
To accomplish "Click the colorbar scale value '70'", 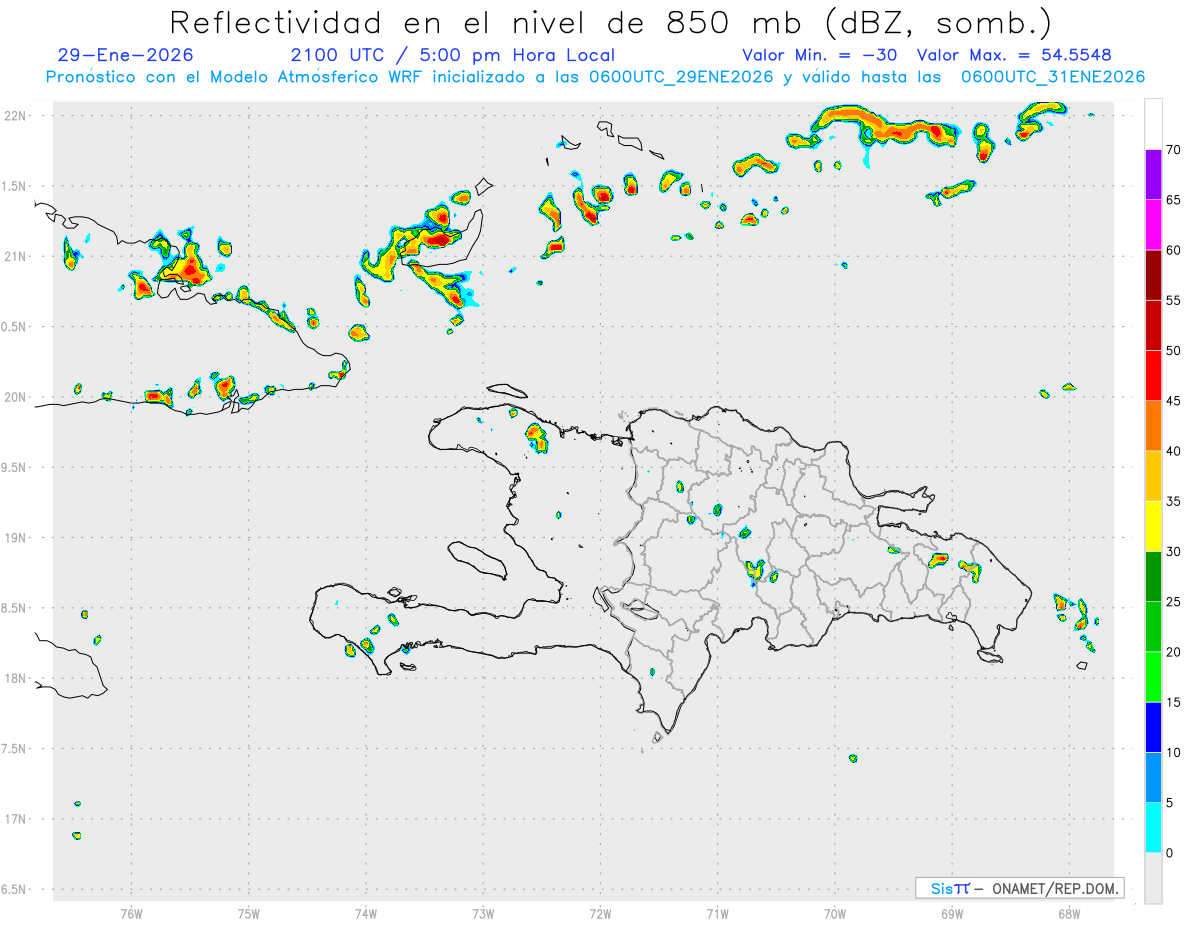I will [1174, 150].
